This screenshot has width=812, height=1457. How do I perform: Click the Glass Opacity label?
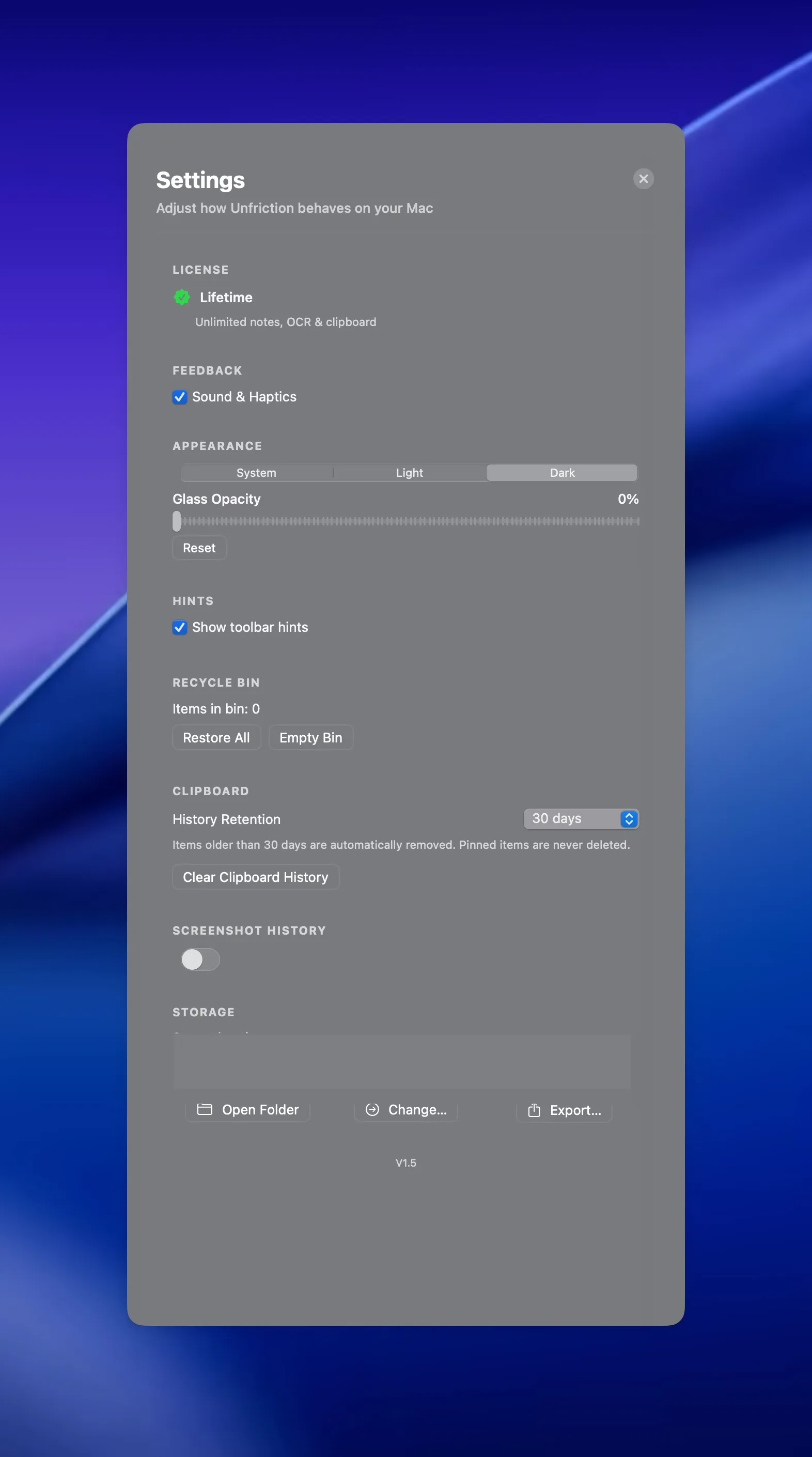pyautogui.click(x=216, y=499)
